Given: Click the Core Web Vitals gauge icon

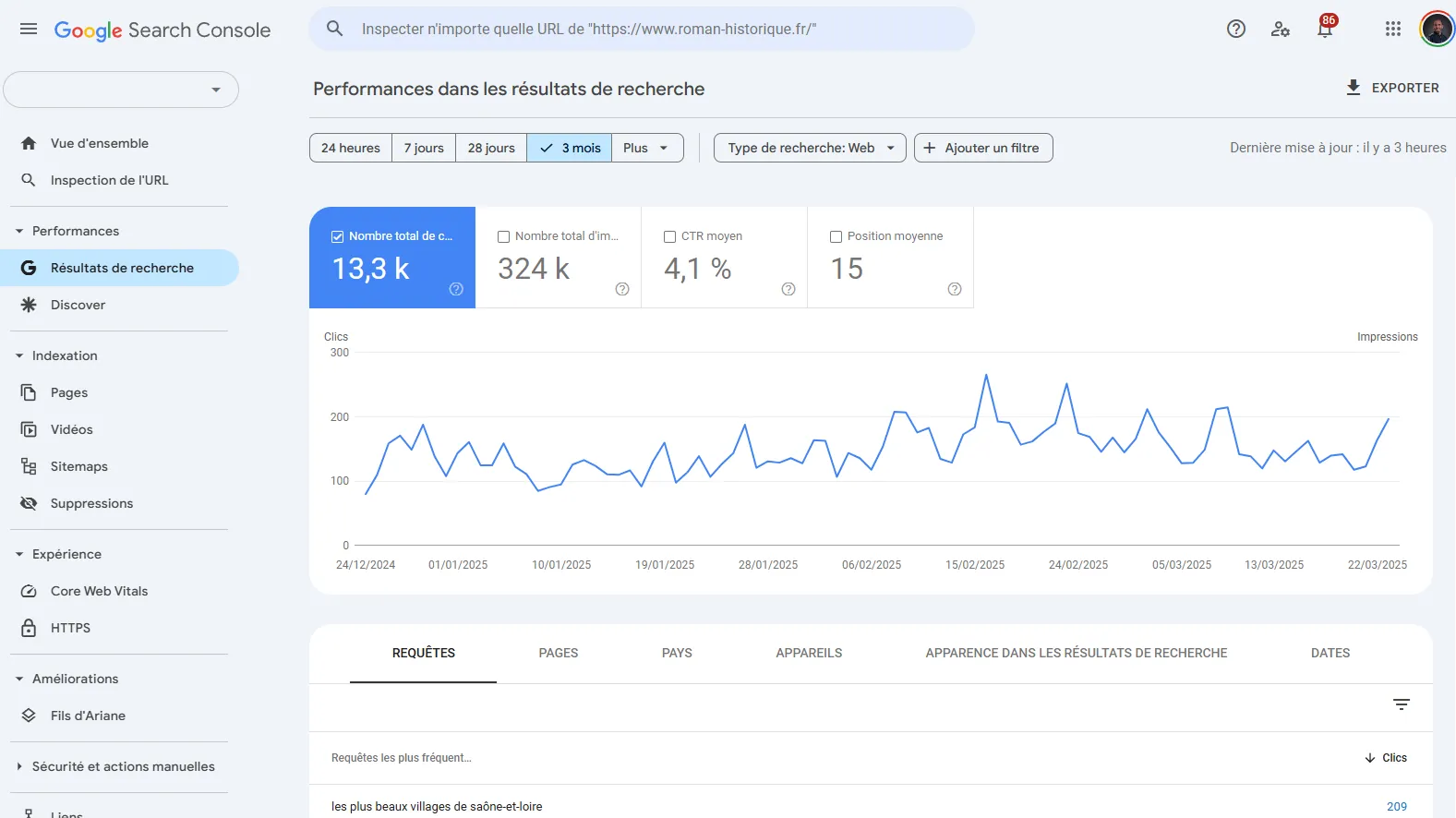Looking at the screenshot, I should pos(29,591).
